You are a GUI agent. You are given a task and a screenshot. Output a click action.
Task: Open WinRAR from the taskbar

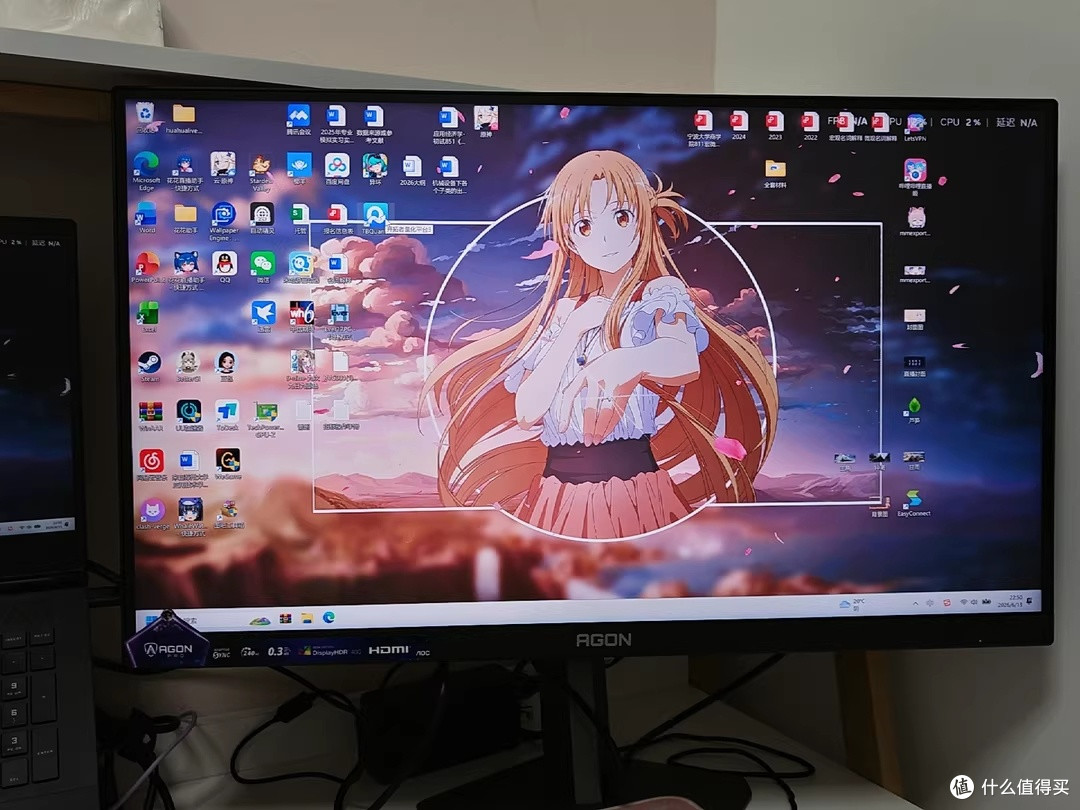(284, 619)
